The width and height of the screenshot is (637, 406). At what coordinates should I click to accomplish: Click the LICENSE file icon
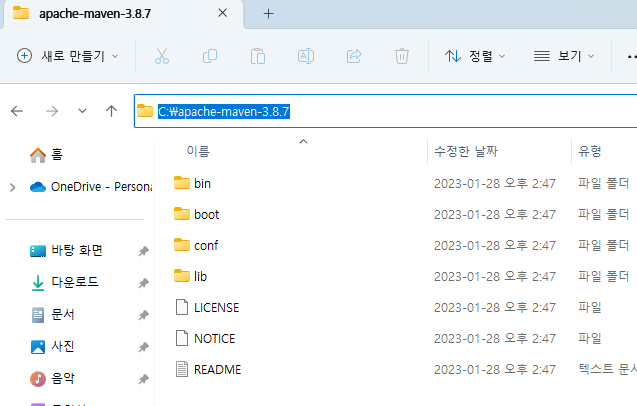[x=182, y=307]
